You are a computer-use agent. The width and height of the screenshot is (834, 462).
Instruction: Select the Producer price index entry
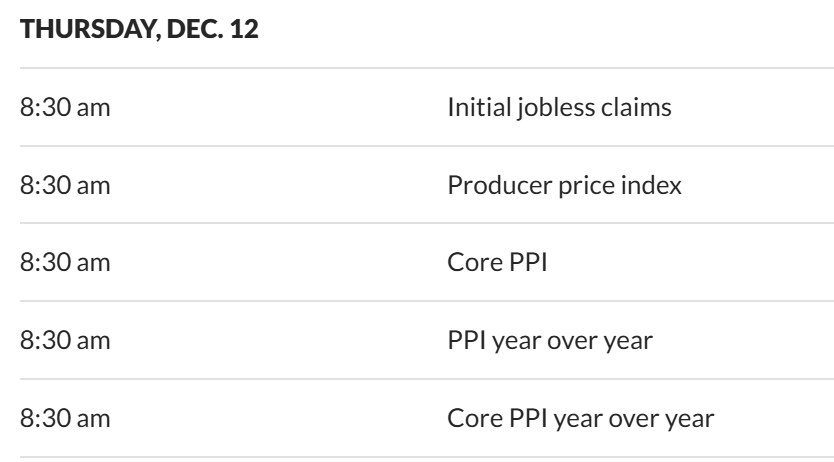565,185
